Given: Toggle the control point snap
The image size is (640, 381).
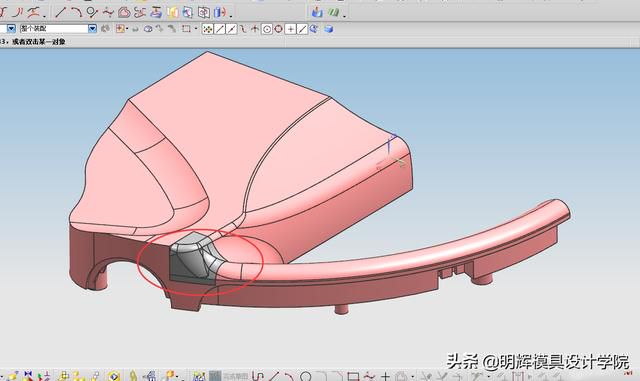Looking at the screenshot, I should [243, 29].
